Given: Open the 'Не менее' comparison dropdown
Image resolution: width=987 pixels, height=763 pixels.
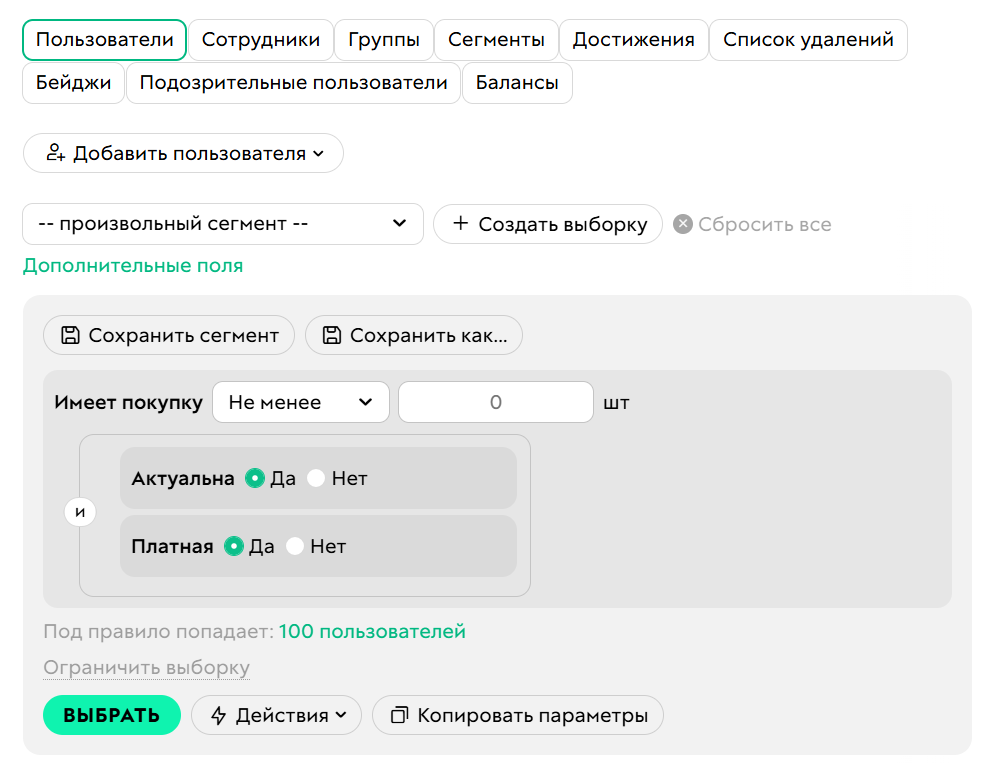Looking at the screenshot, I should (x=301, y=402).
